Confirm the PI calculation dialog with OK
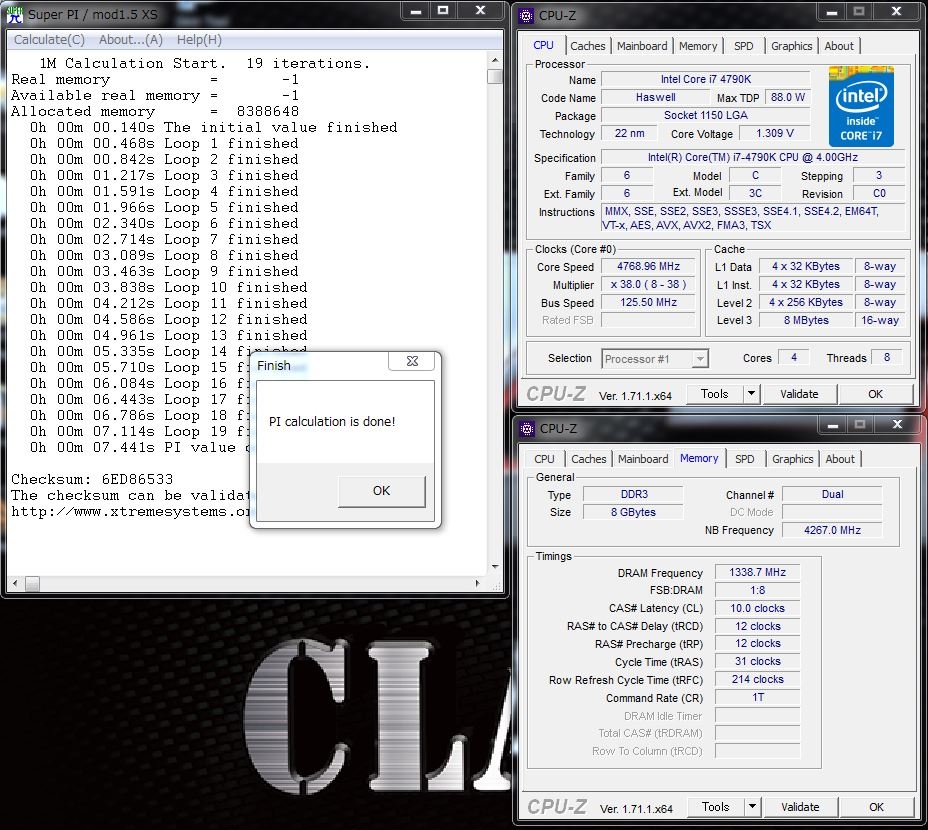This screenshot has height=830, width=928. 382,491
